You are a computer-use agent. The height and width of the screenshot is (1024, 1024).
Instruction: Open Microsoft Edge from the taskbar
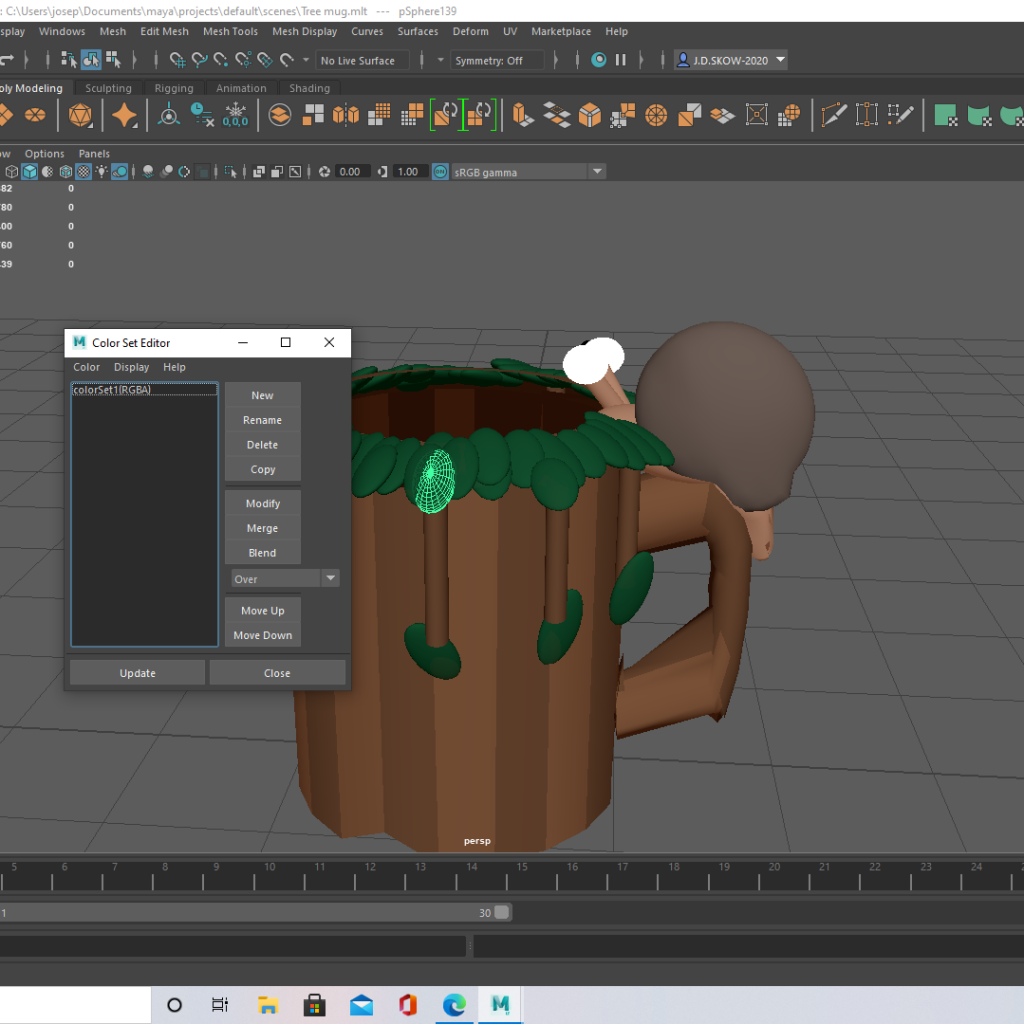click(454, 1005)
